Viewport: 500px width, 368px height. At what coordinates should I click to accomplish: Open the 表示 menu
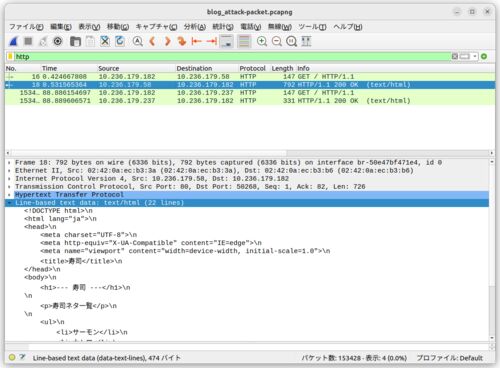pos(89,27)
